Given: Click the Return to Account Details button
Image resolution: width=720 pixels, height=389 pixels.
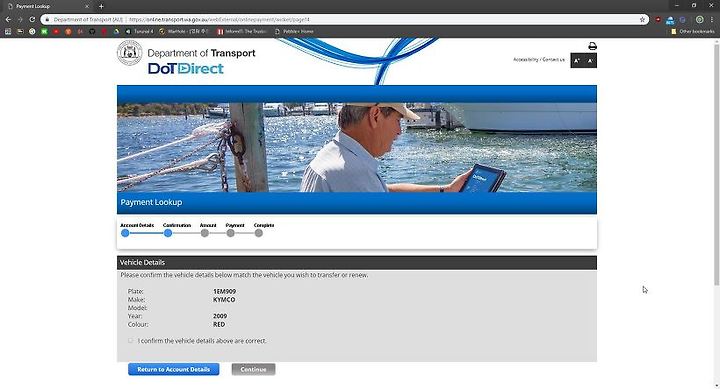Looking at the screenshot, I should [x=174, y=369].
